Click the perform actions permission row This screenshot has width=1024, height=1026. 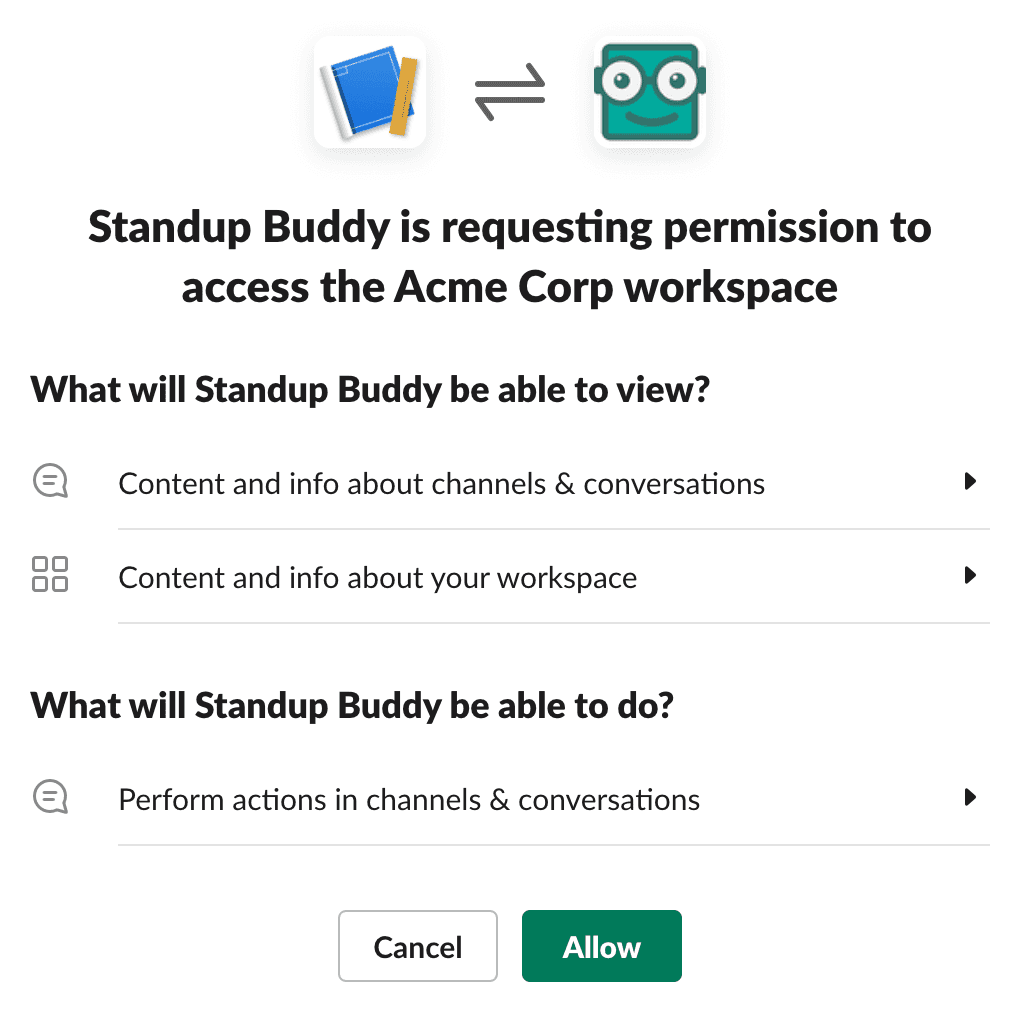(408, 798)
